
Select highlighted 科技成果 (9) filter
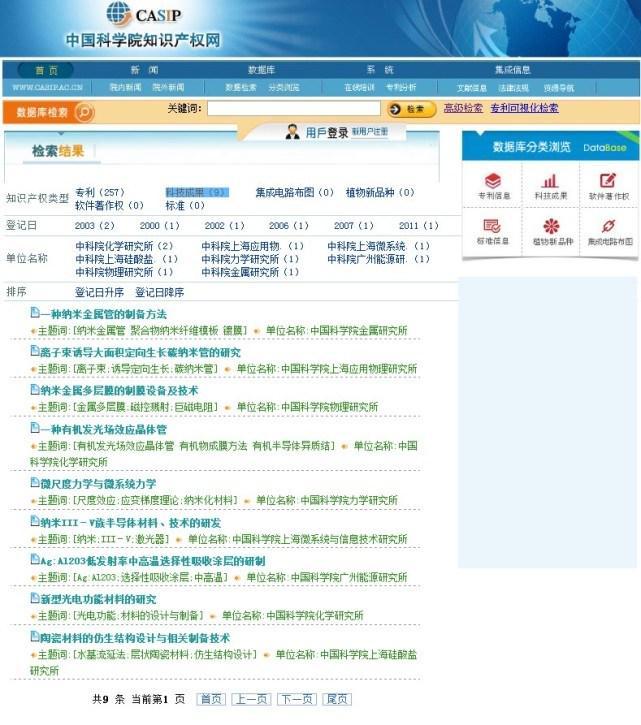(x=197, y=192)
